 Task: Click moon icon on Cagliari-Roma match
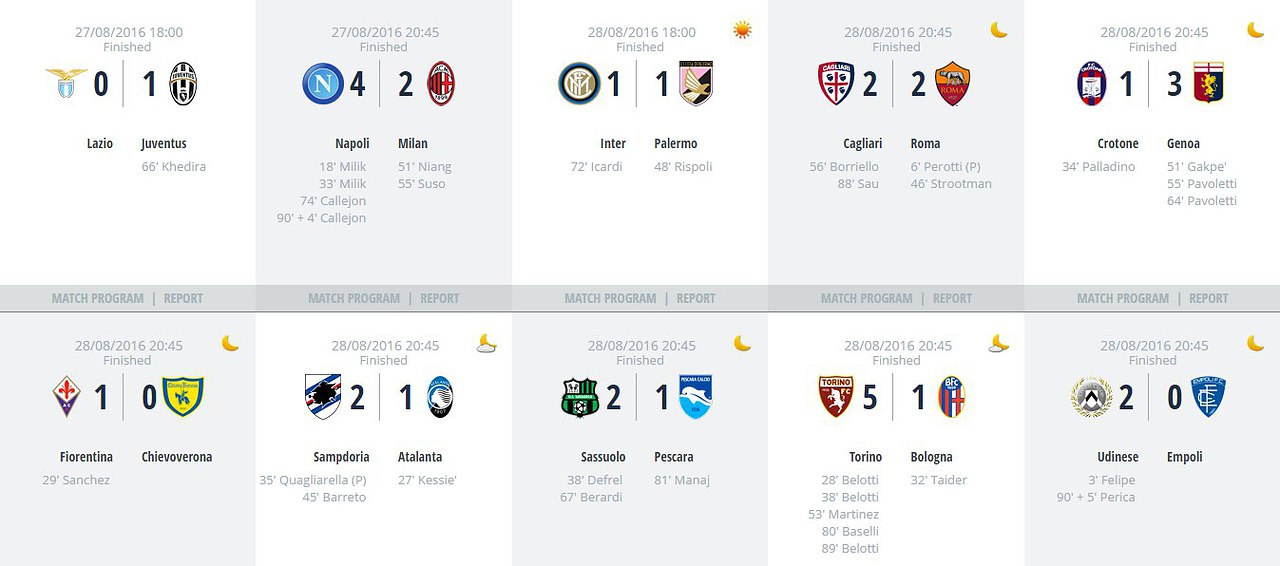(x=999, y=30)
